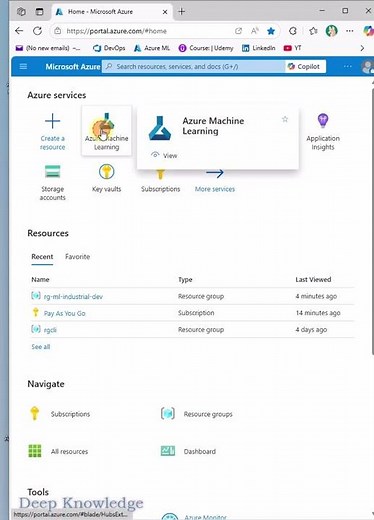Open the Azure portal hamburger menu
Image resolution: width=374 pixels, height=520 pixels.
pyautogui.click(x=23, y=67)
